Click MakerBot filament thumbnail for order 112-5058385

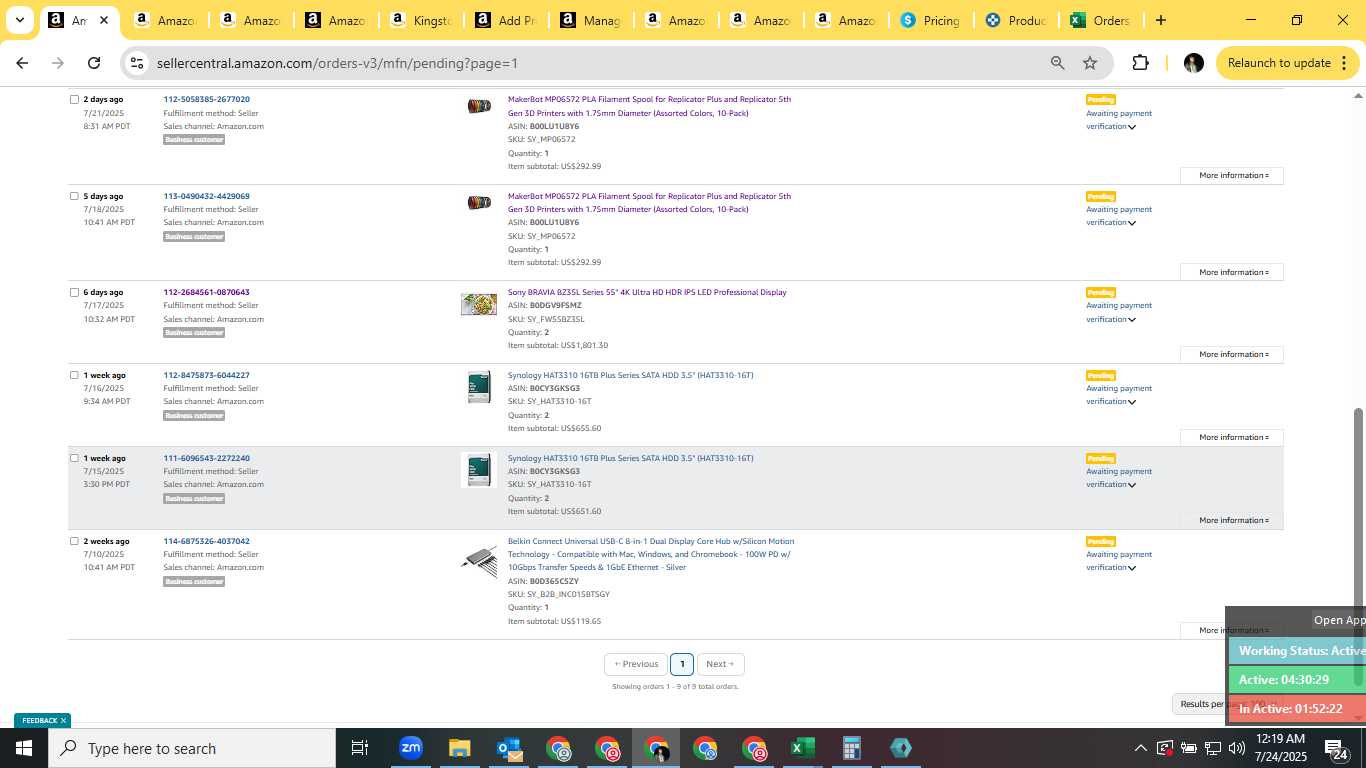pyautogui.click(x=479, y=106)
